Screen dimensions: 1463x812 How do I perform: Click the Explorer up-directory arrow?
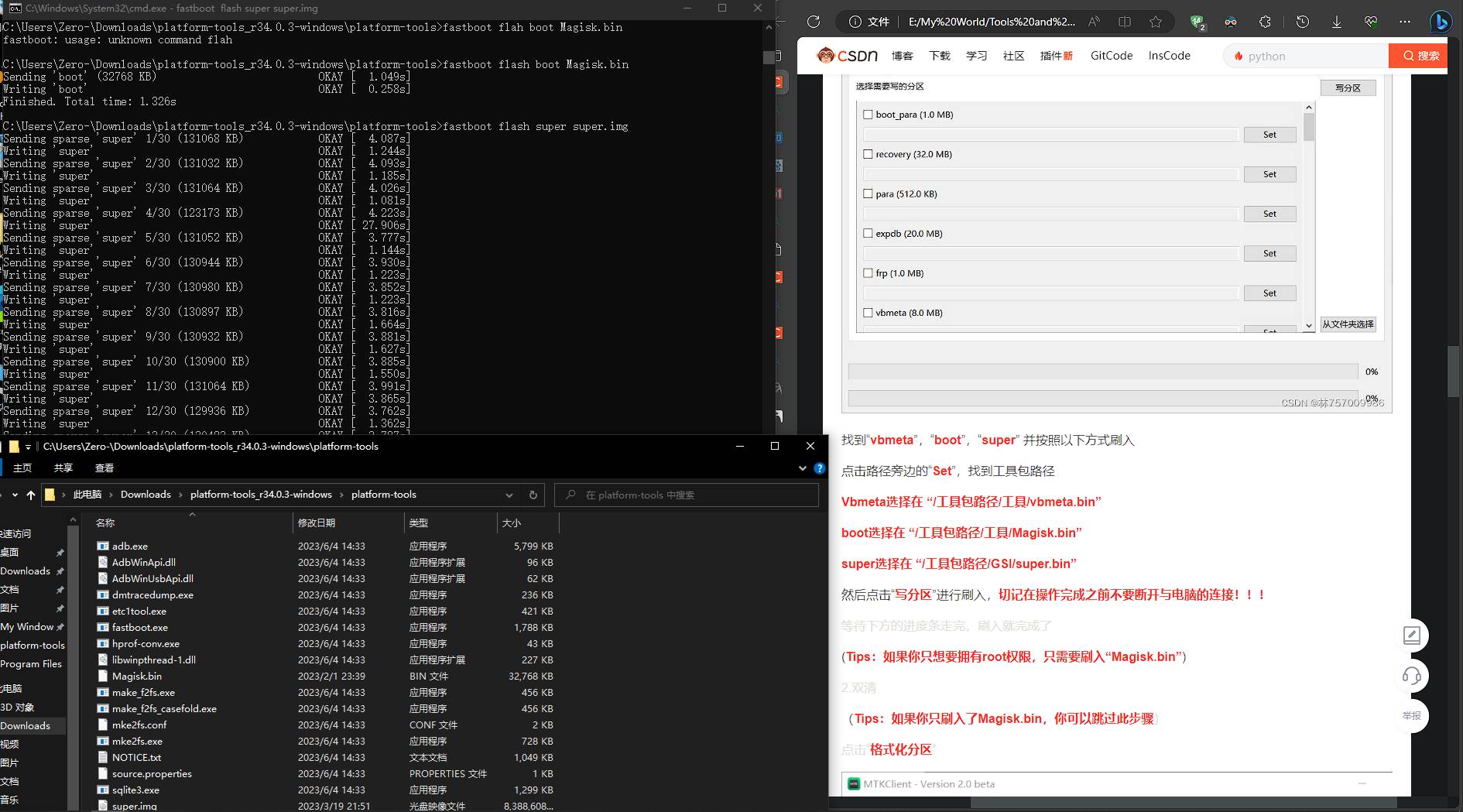click(x=31, y=495)
